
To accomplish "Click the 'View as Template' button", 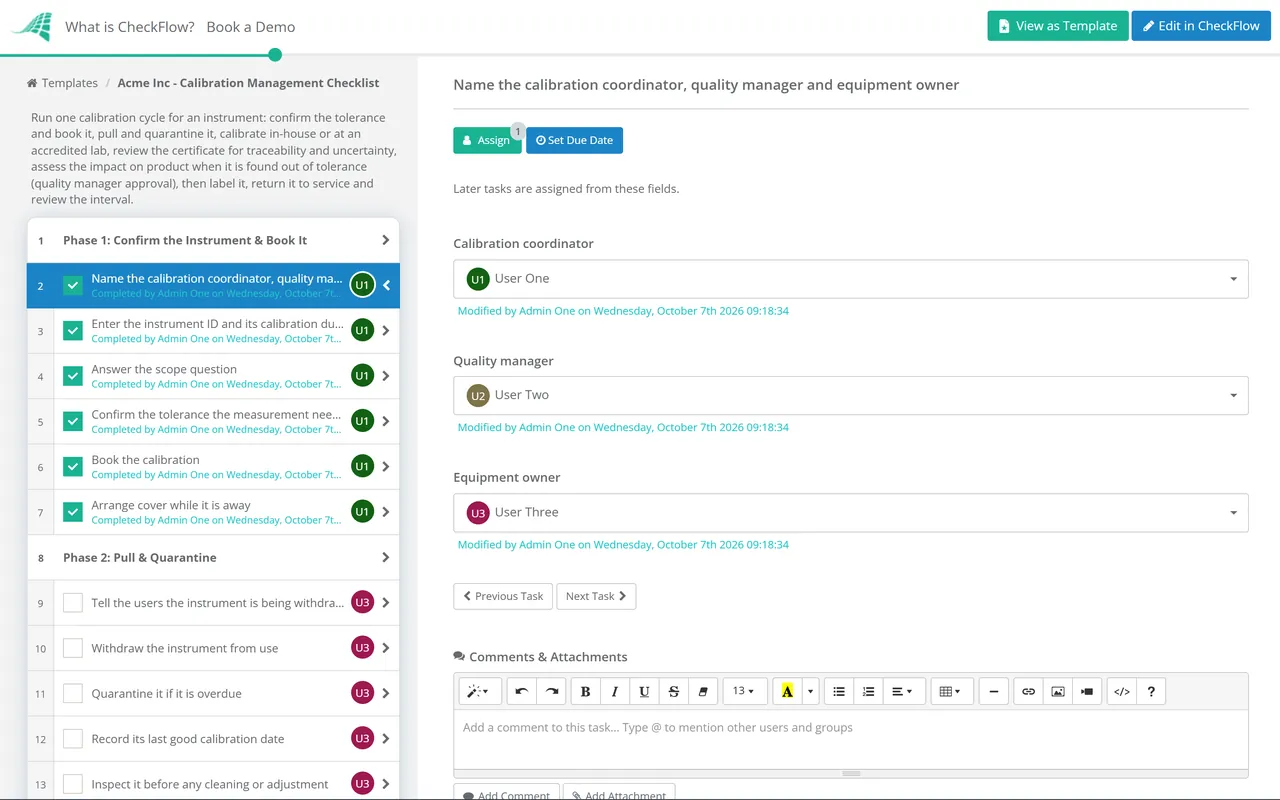I will pos(1058,26).
